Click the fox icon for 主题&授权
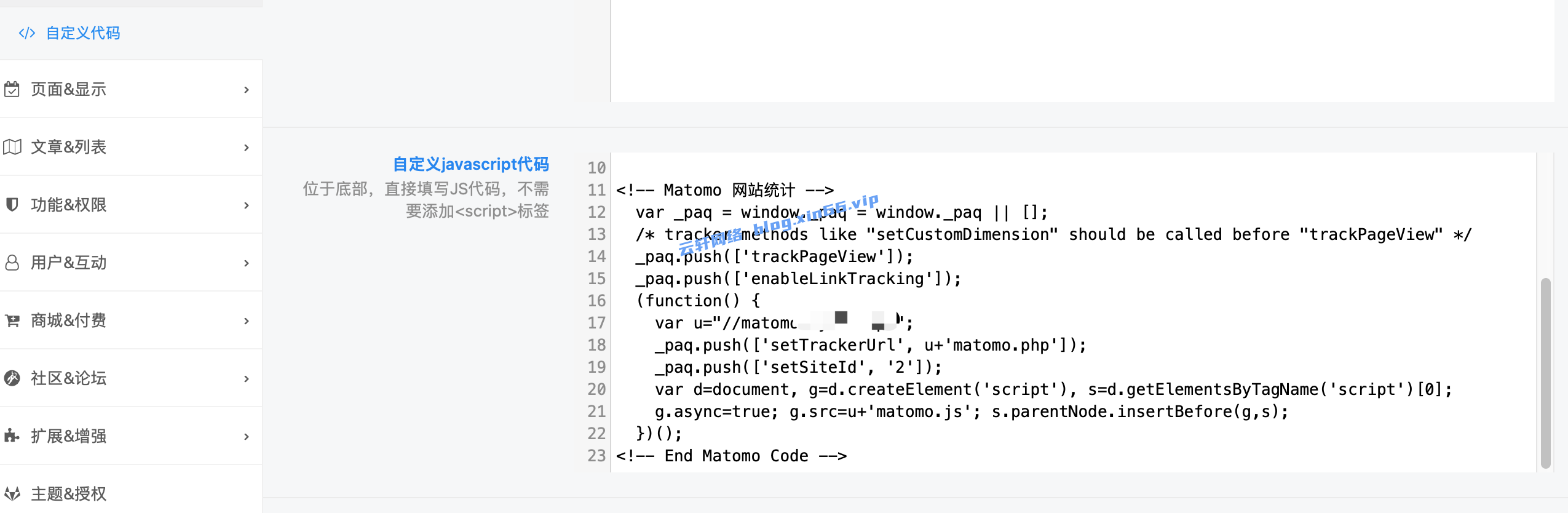 tap(12, 493)
